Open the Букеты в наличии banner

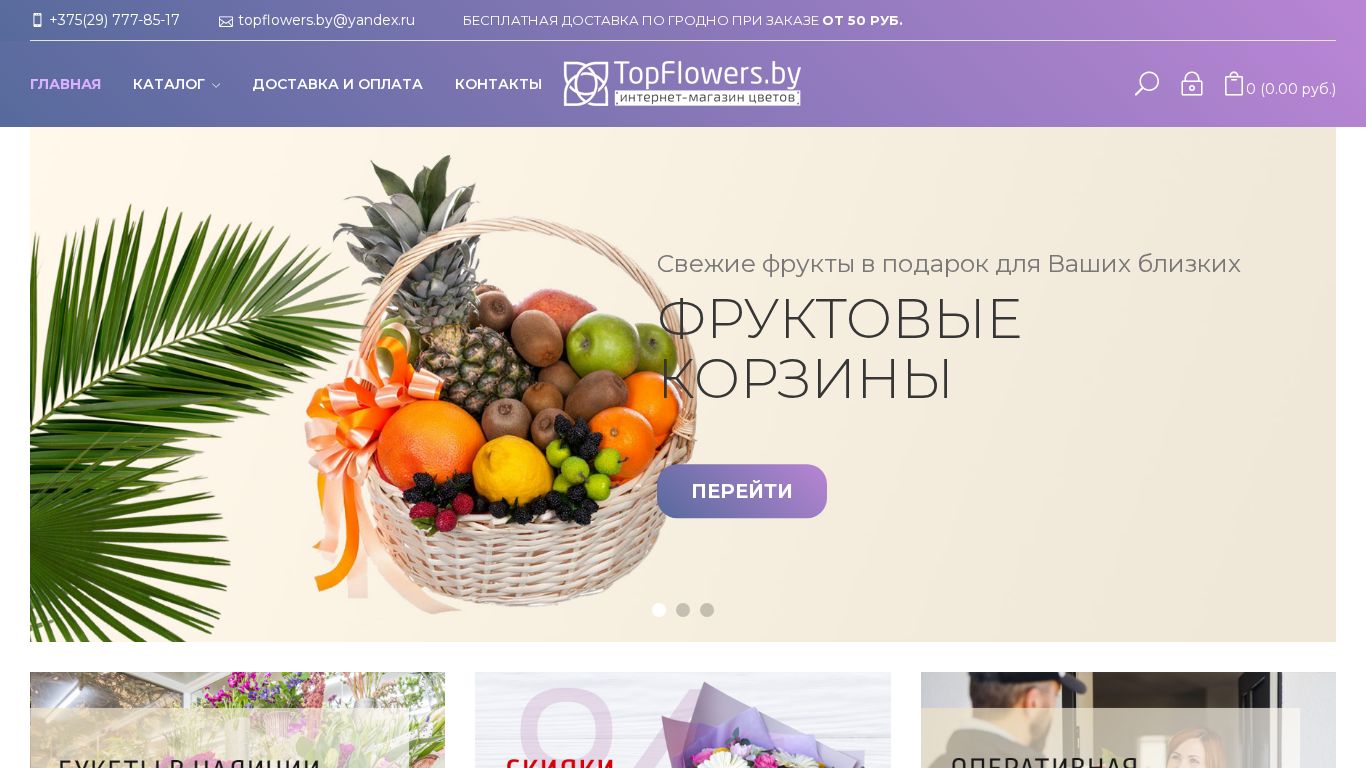[x=237, y=720]
